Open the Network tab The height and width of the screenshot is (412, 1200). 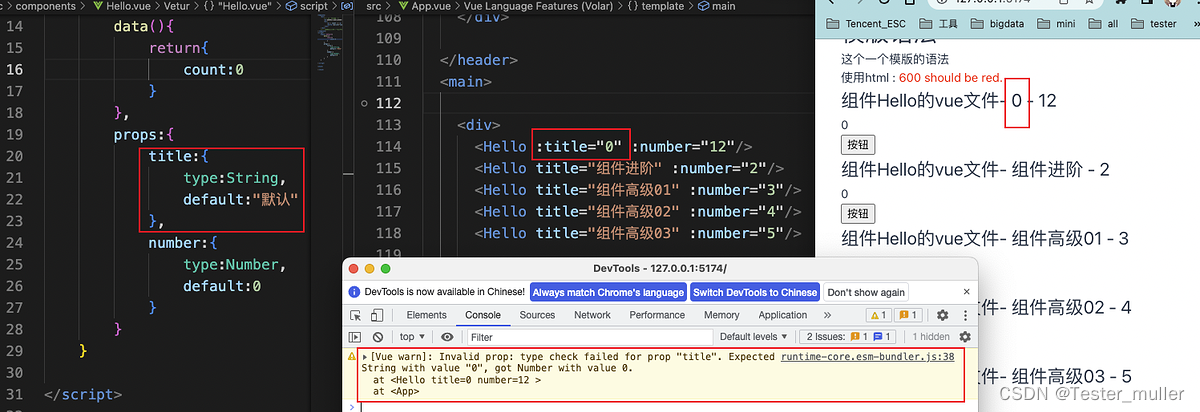(x=592, y=315)
